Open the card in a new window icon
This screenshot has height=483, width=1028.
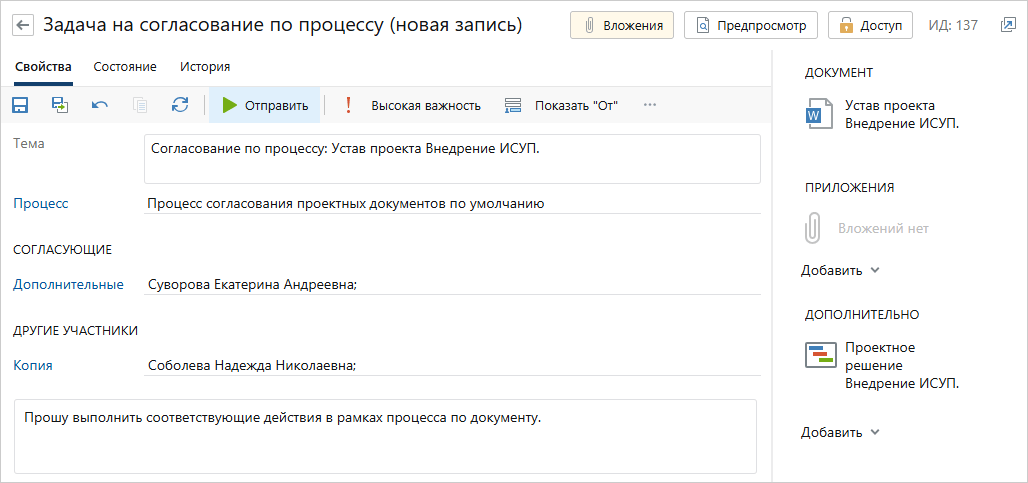(x=1007, y=25)
